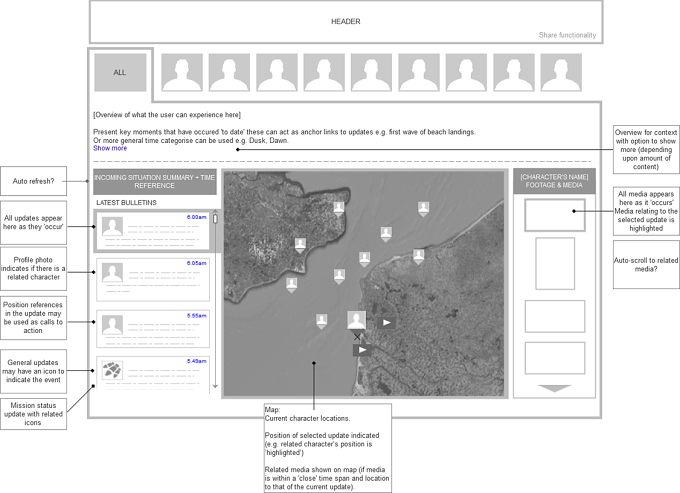Play the lower video marker near the coastline
The width and height of the screenshot is (680, 493).
[x=363, y=350]
